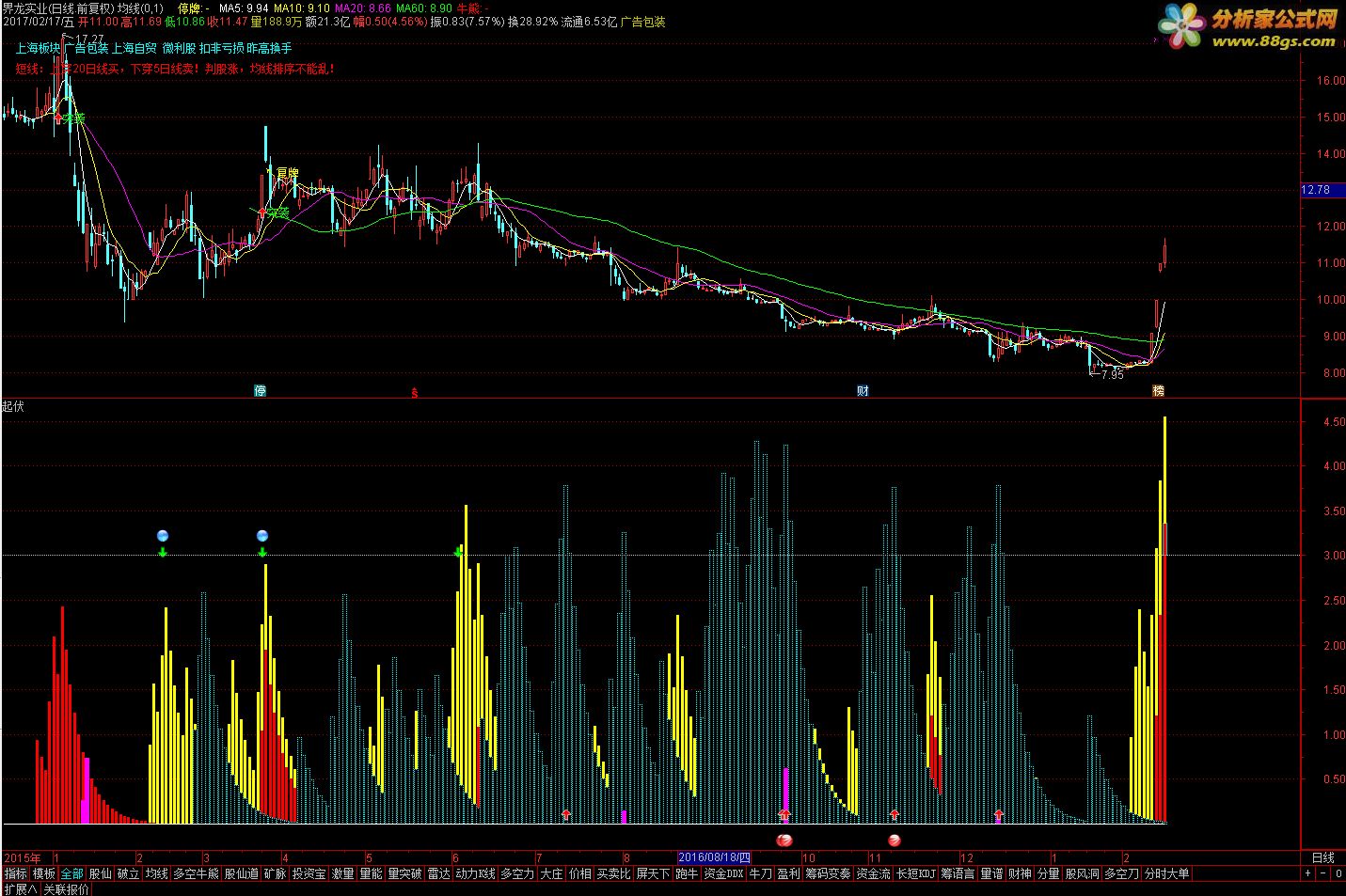Click the 财 financial marker icon
Screen dimensions: 1346x896
(863, 390)
